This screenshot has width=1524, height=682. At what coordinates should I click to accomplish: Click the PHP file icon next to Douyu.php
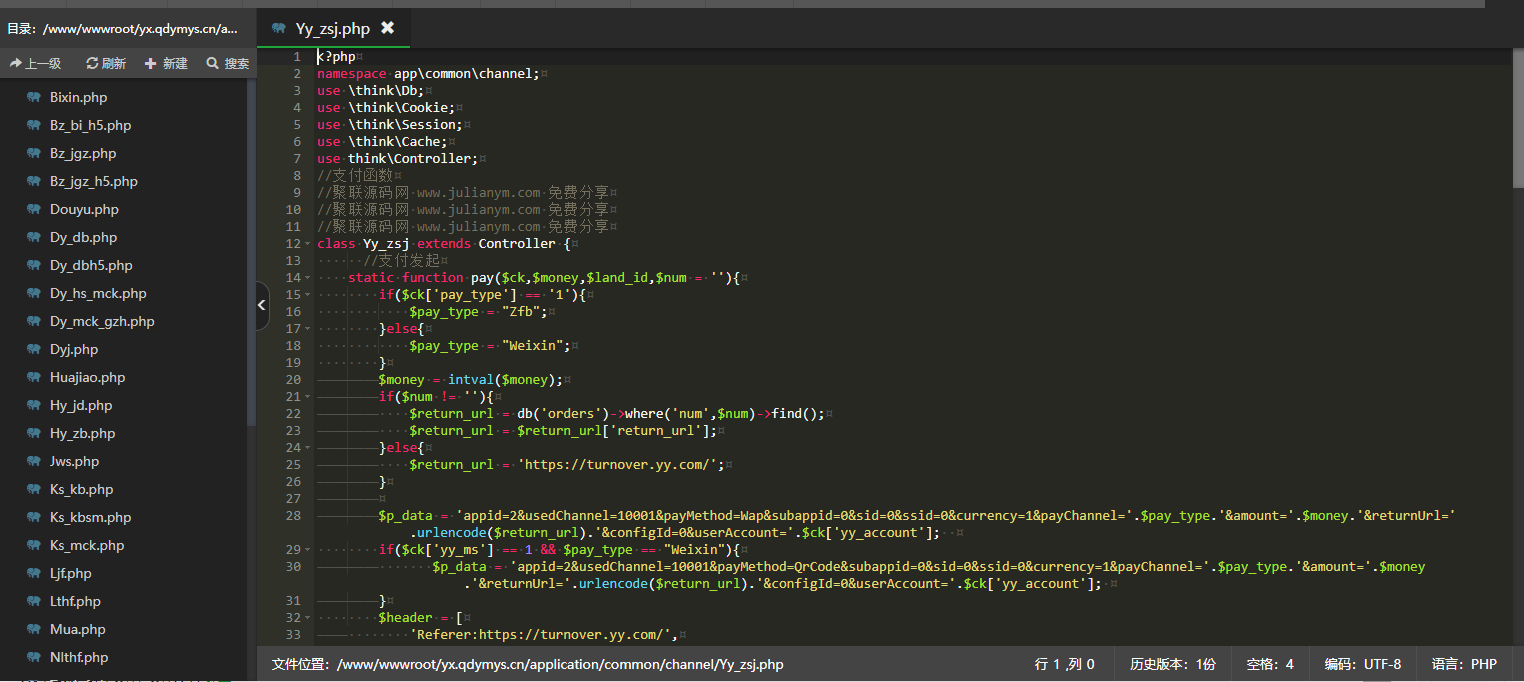click(33, 209)
